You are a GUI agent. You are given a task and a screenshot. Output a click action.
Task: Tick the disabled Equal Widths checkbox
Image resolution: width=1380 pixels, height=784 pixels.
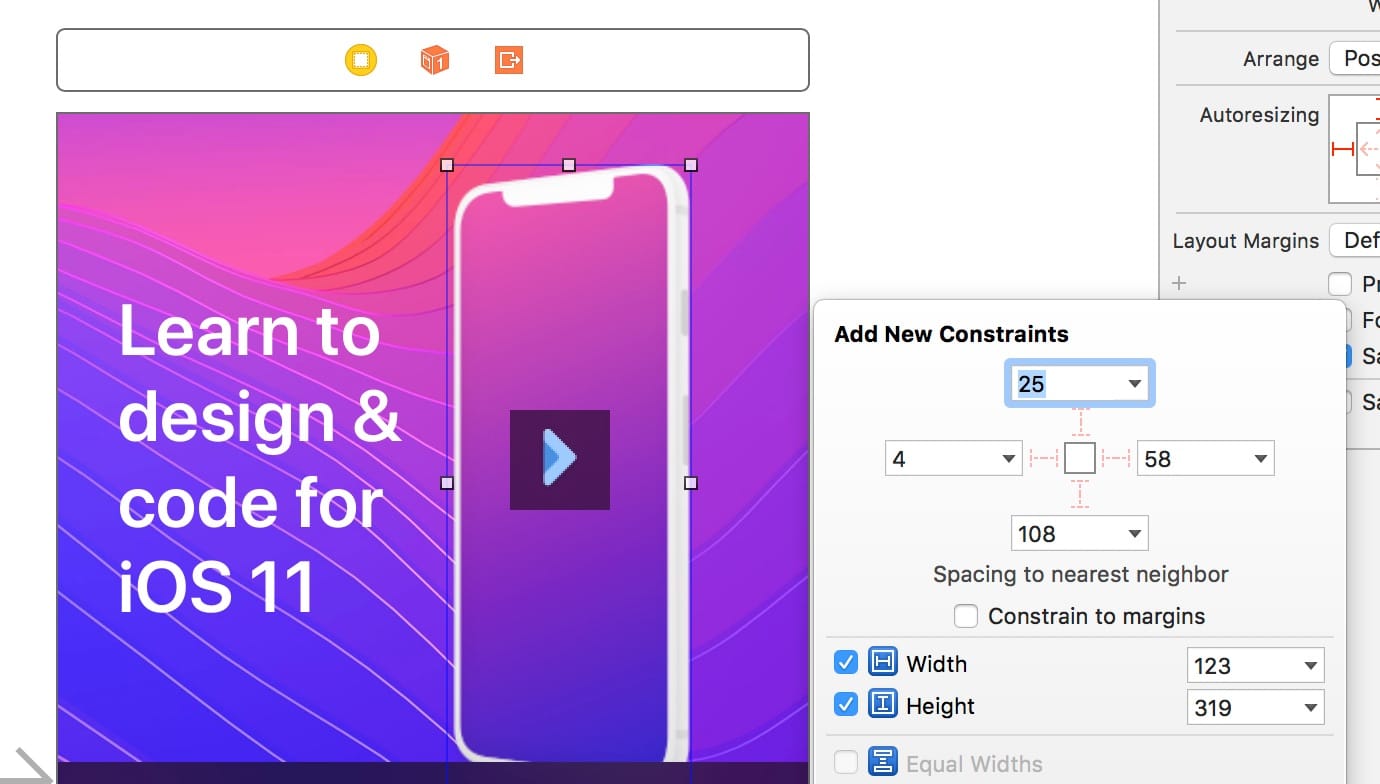pos(846,763)
